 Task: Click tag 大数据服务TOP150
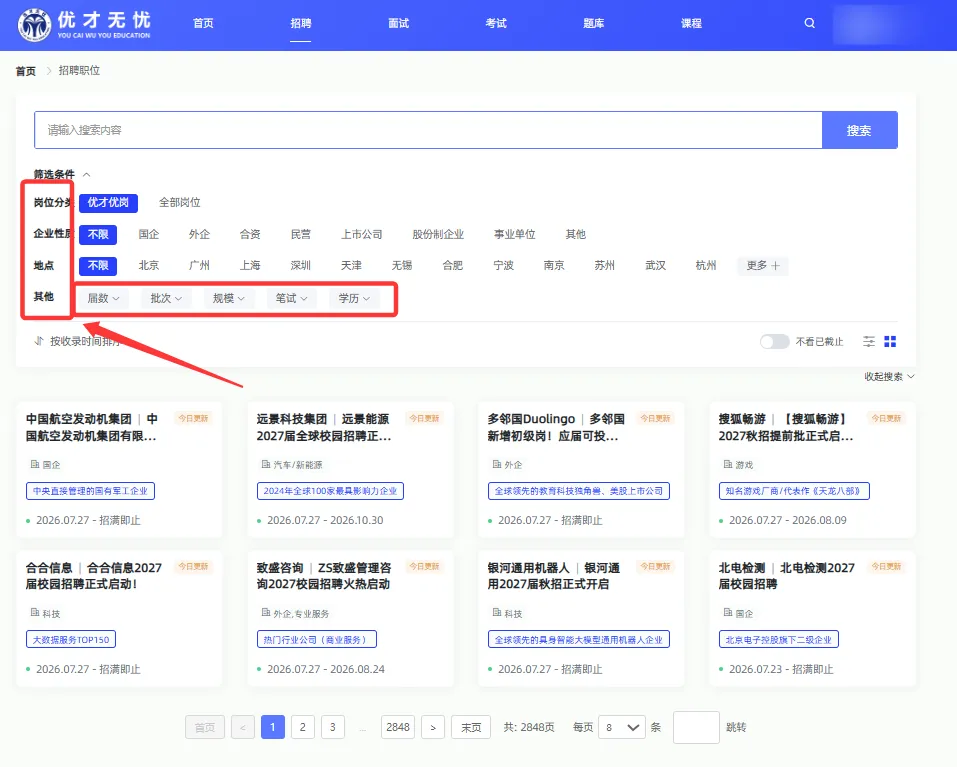(71, 639)
